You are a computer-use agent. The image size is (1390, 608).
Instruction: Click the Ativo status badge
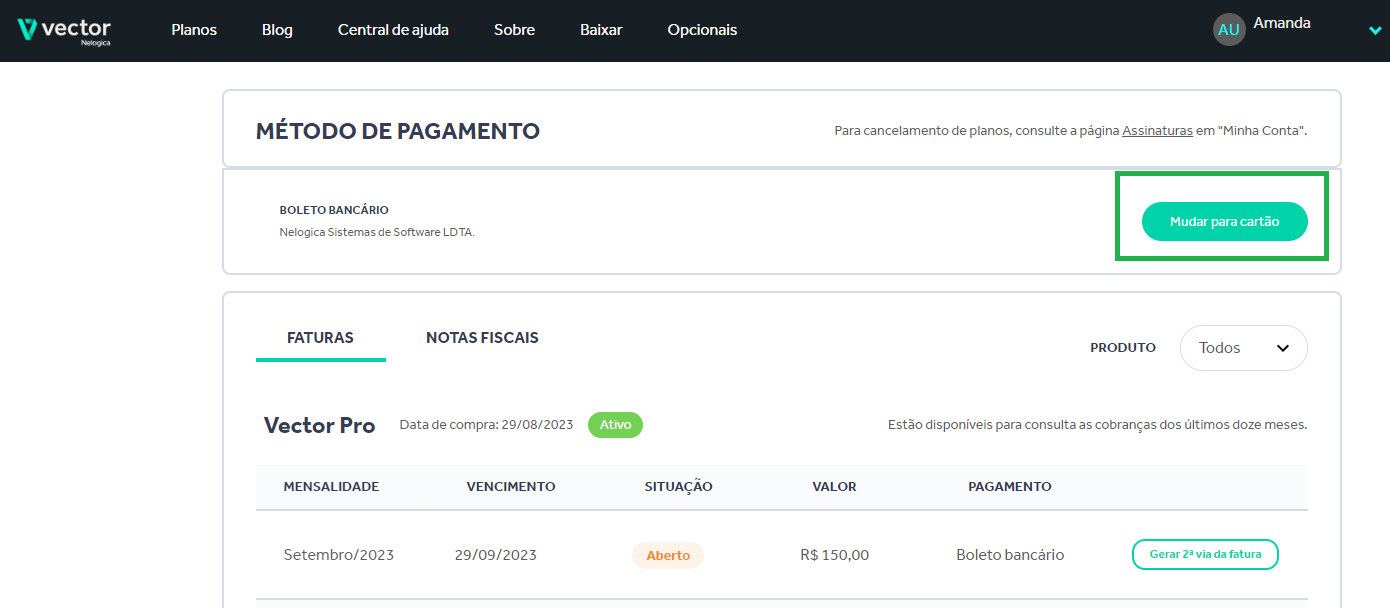(x=615, y=425)
